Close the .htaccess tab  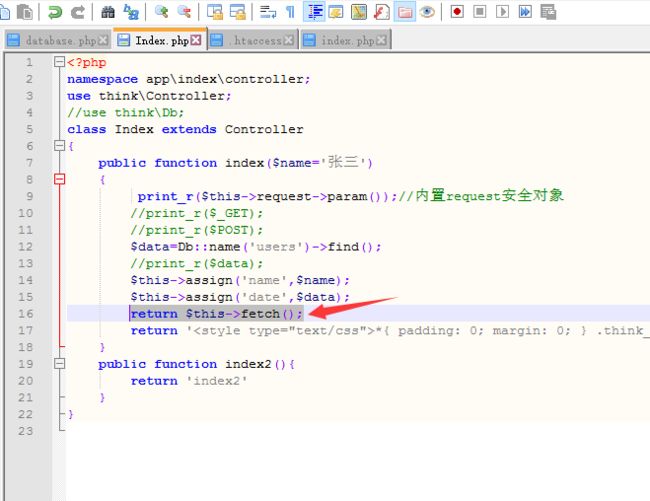[x=289, y=40]
